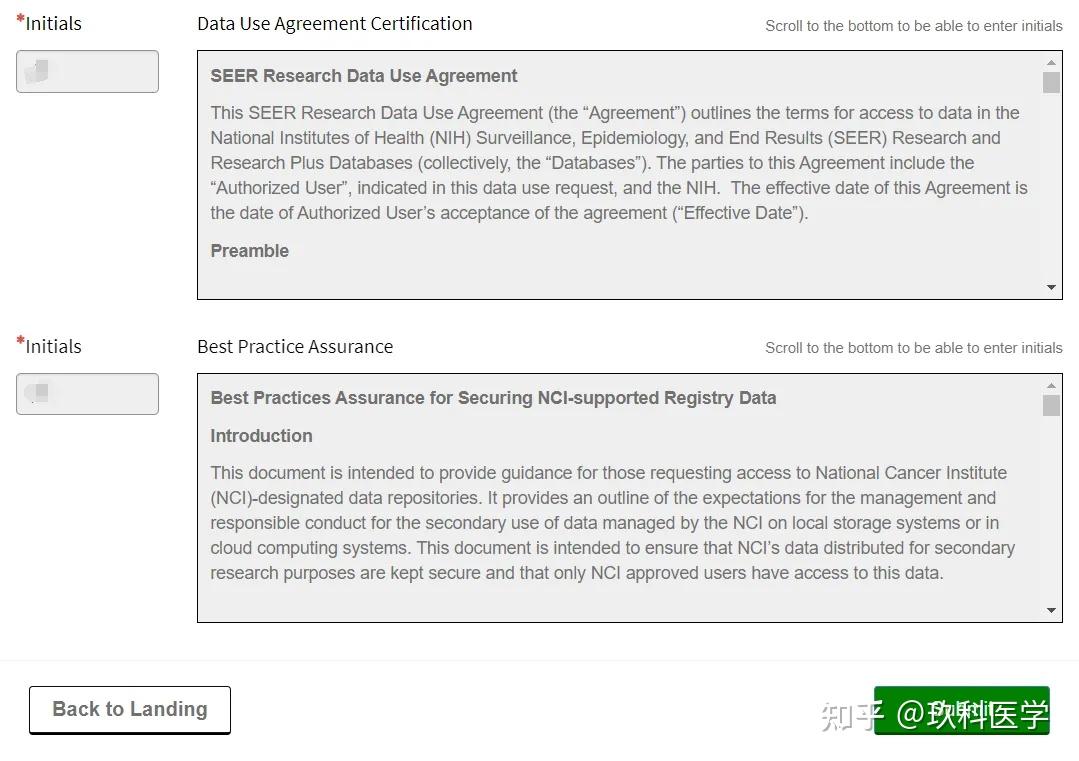Click the scroll-to-bottom hint above SEER agreement
Screen dimensions: 1079x761
coord(913,26)
